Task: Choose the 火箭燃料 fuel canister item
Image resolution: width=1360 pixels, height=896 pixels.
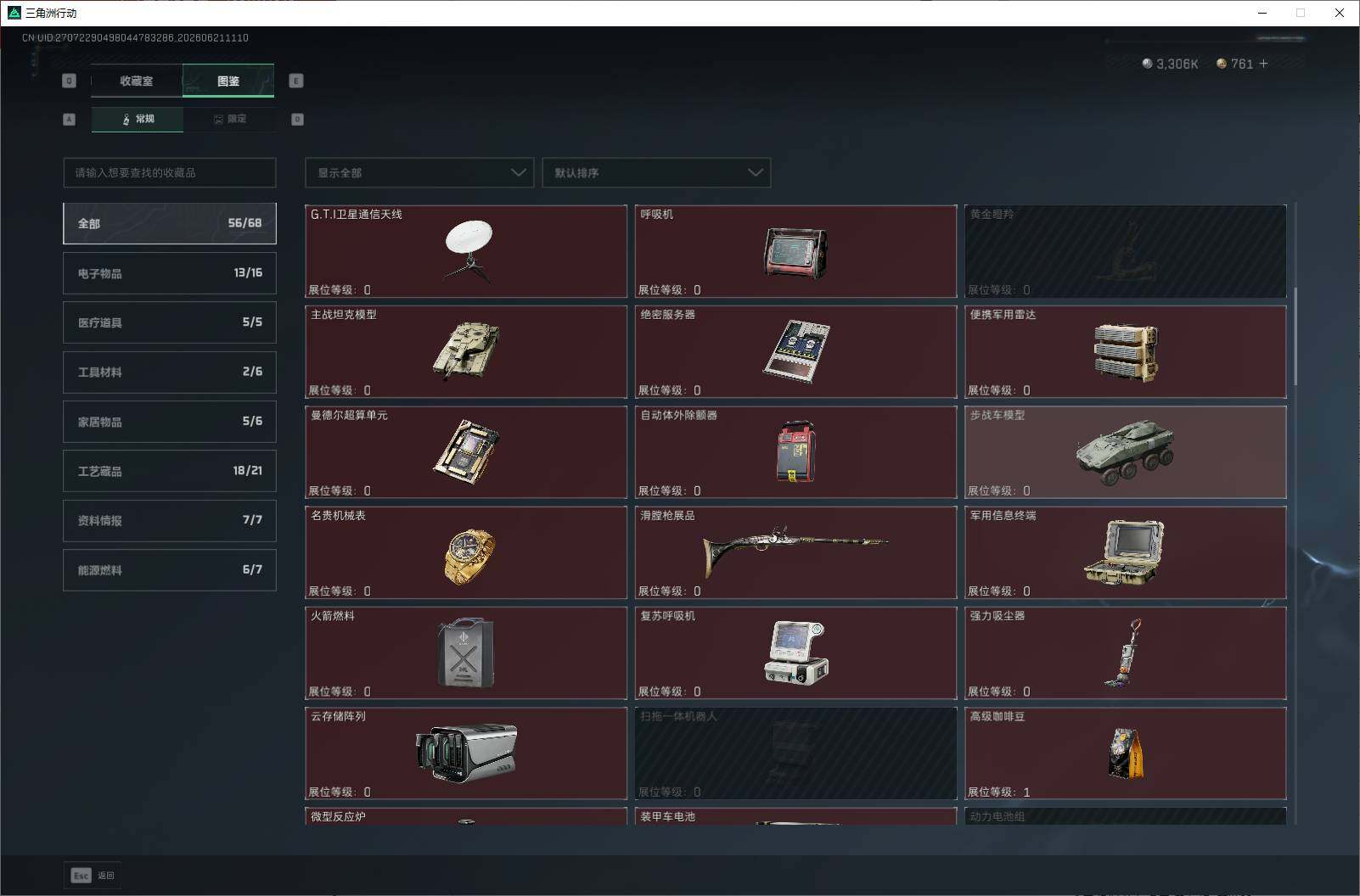Action: [466, 653]
